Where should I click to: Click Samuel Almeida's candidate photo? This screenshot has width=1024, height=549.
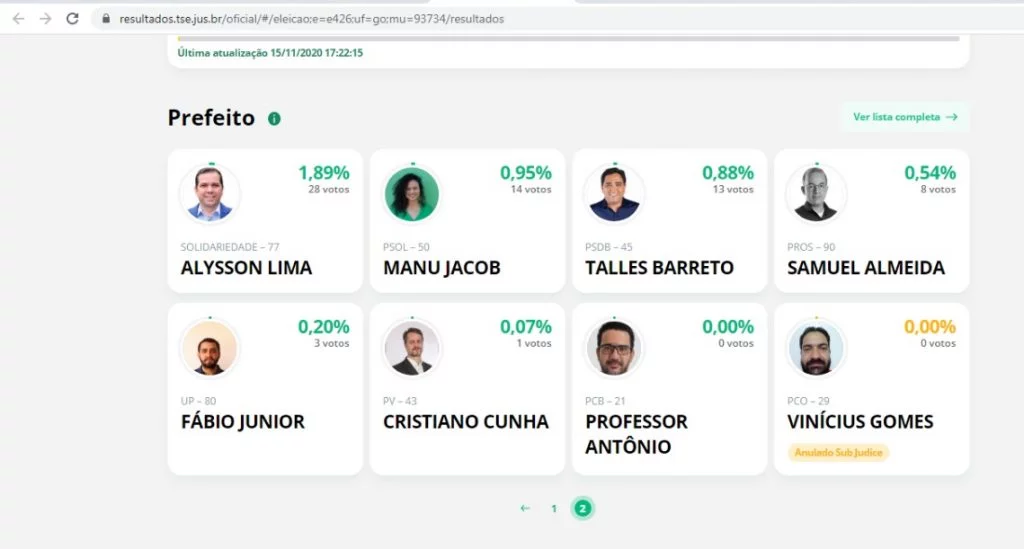tap(816, 193)
